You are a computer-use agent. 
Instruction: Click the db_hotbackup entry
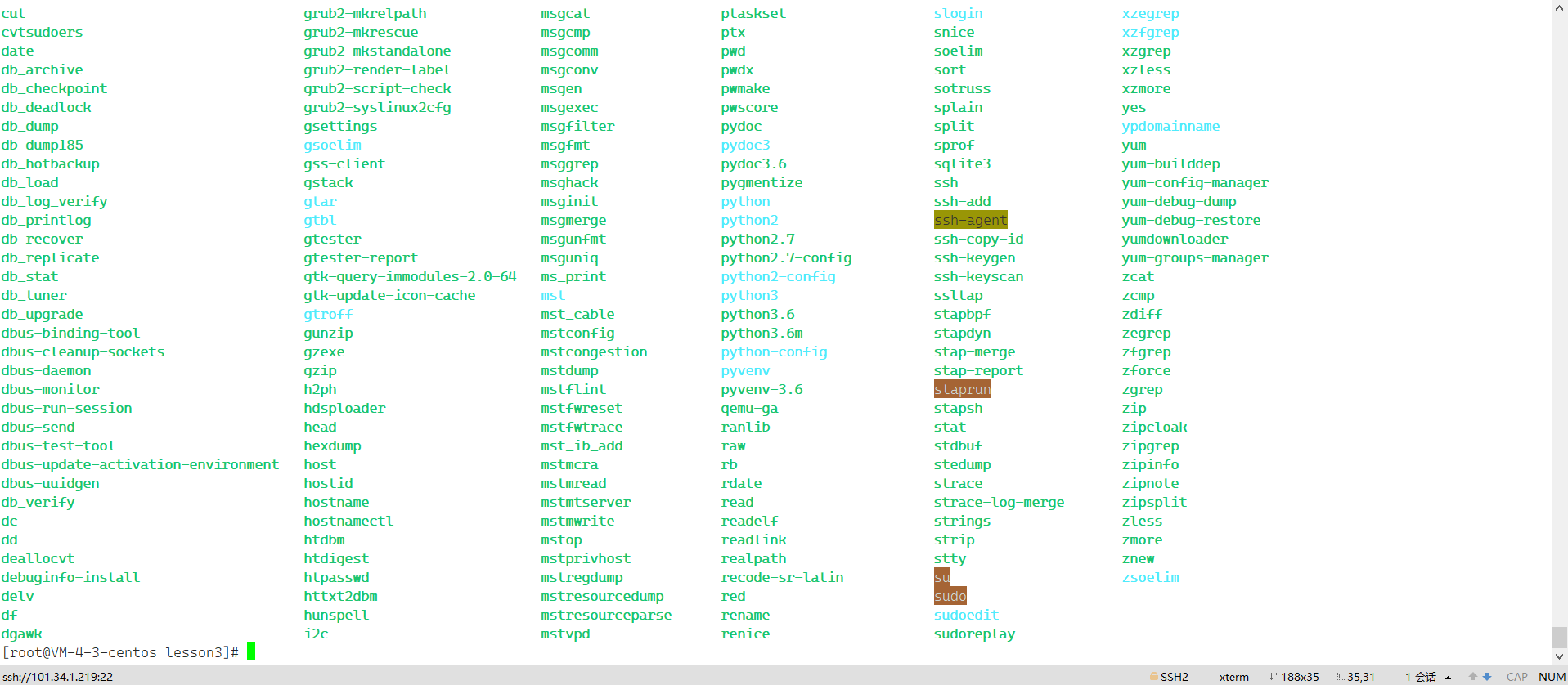click(51, 163)
